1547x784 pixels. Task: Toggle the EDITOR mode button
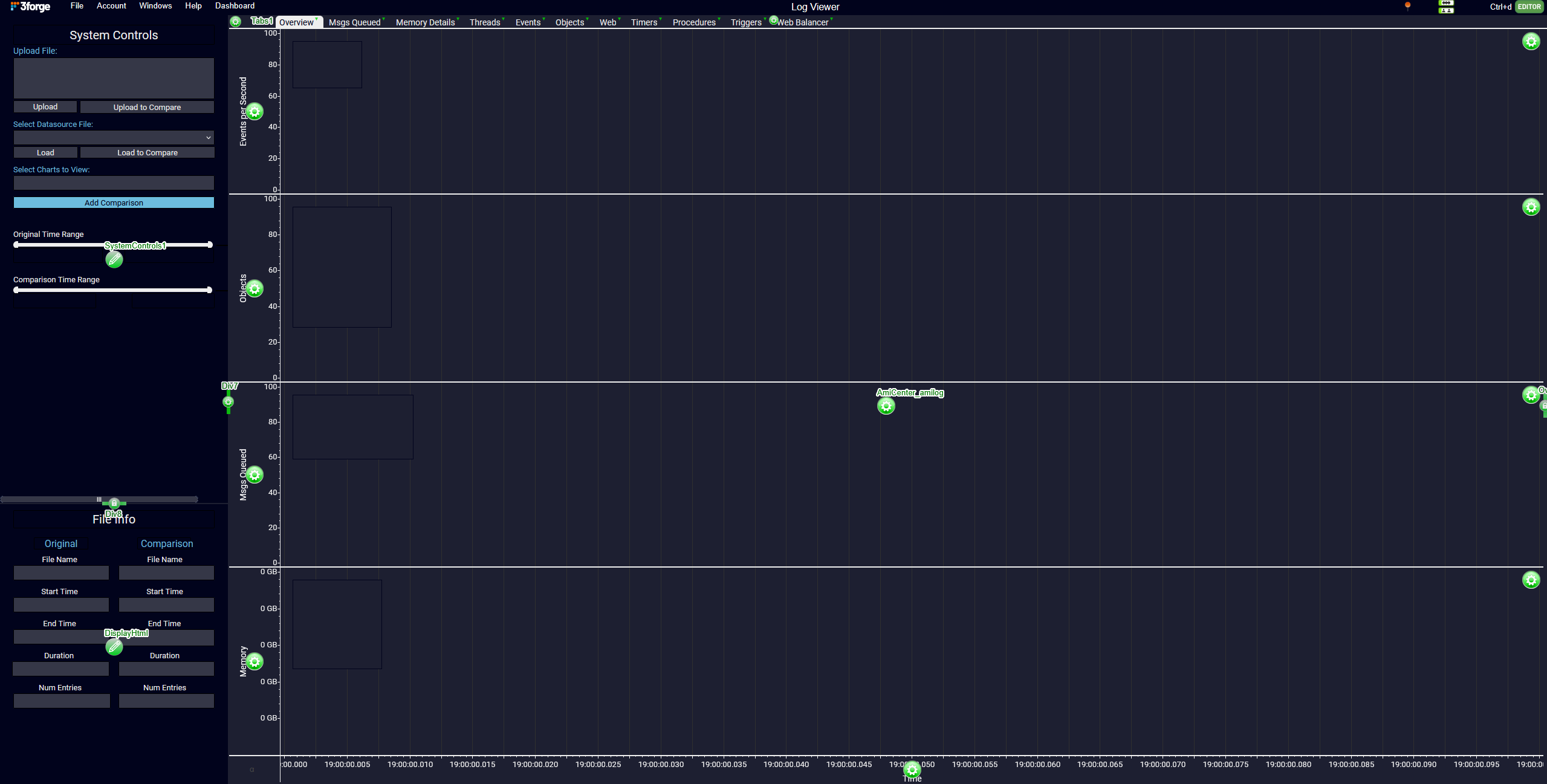[x=1529, y=7]
